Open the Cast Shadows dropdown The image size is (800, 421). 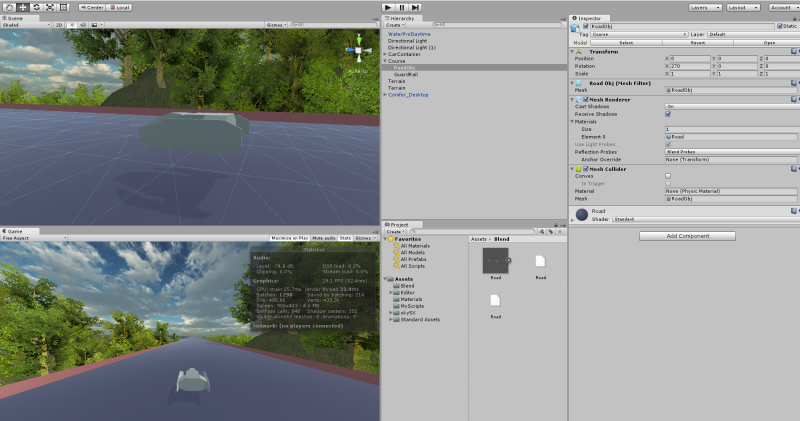point(732,106)
